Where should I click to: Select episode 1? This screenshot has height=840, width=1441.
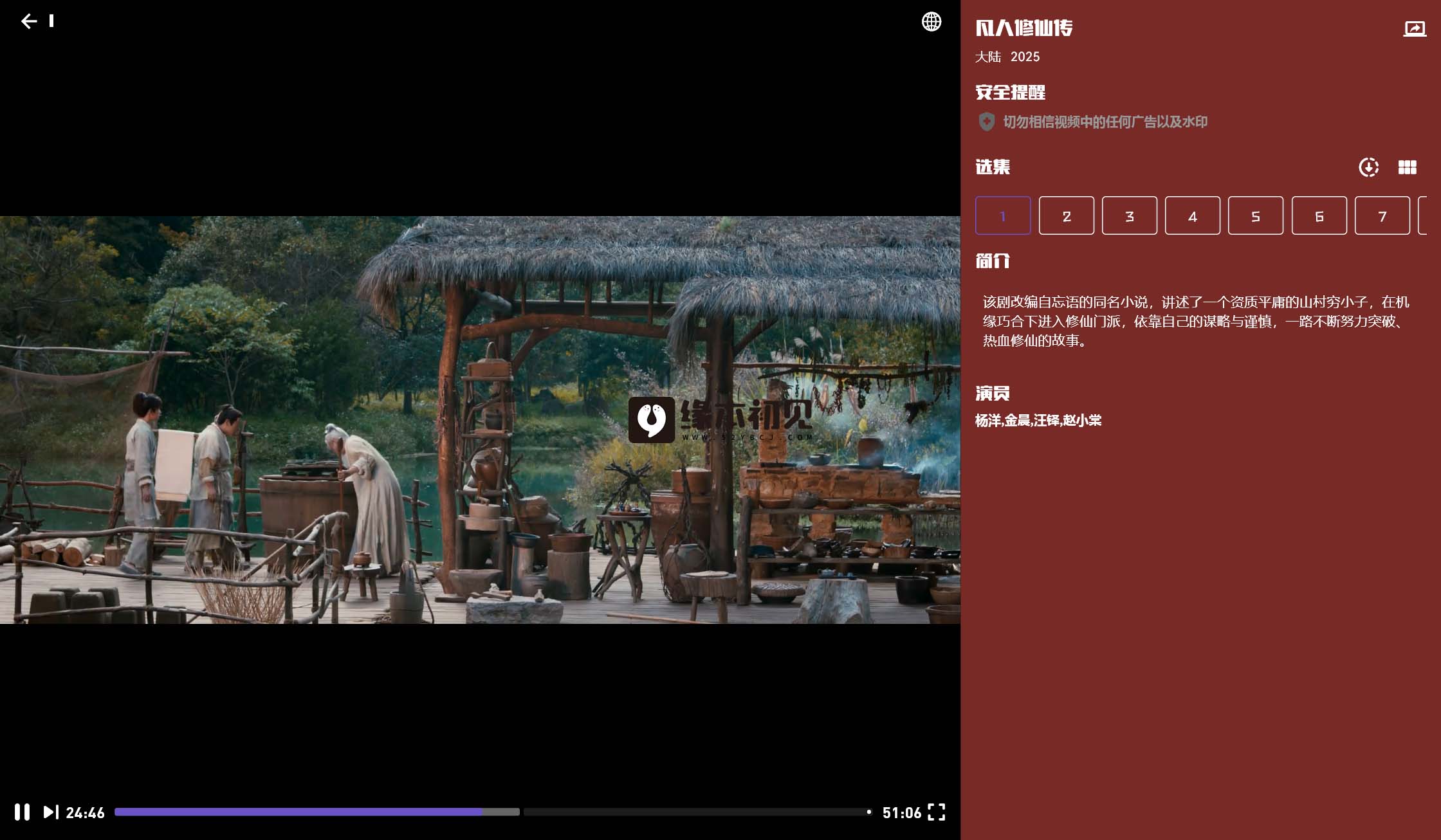point(1002,215)
